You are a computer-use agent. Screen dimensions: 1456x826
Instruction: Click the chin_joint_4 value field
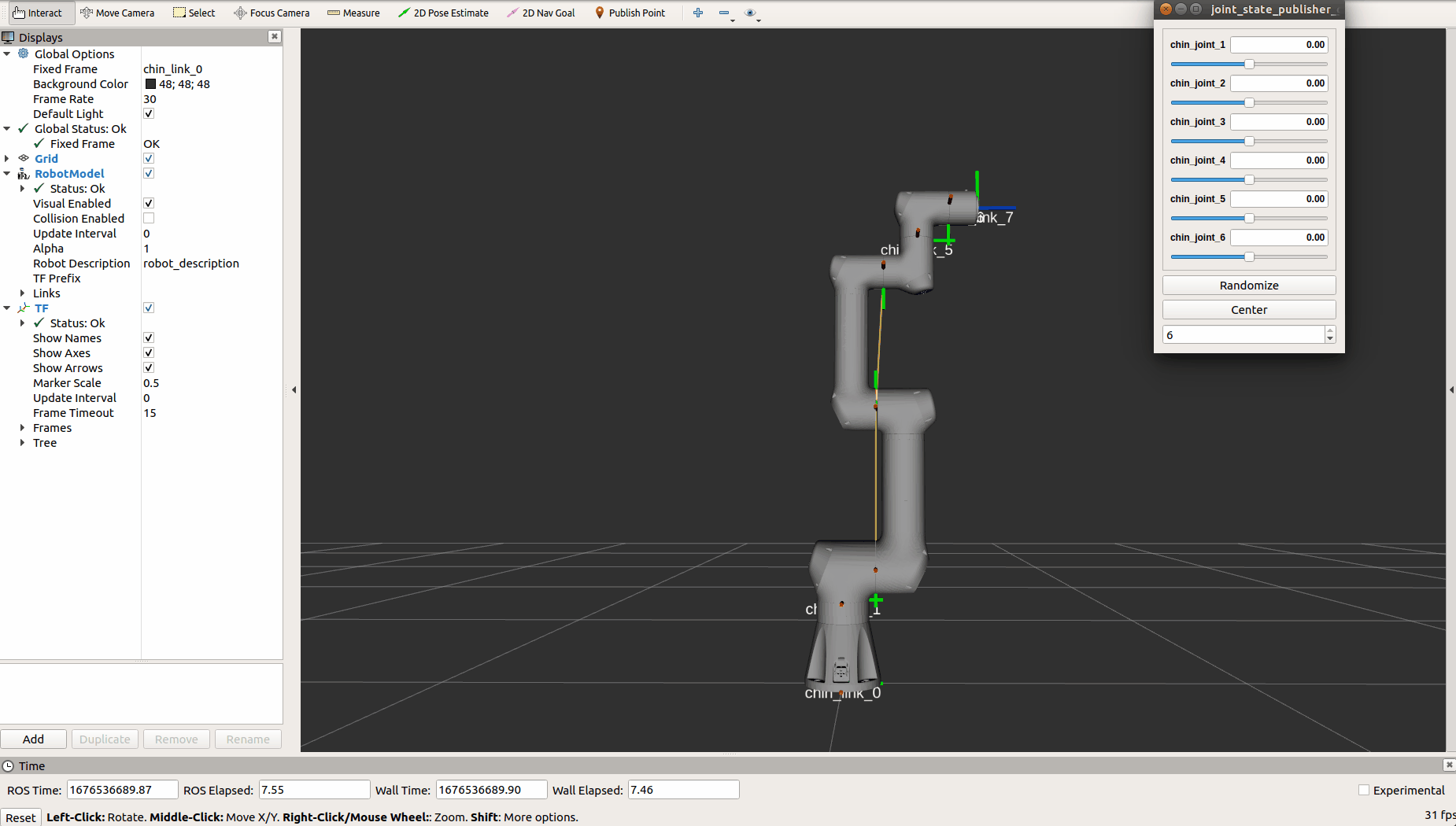tap(1279, 160)
